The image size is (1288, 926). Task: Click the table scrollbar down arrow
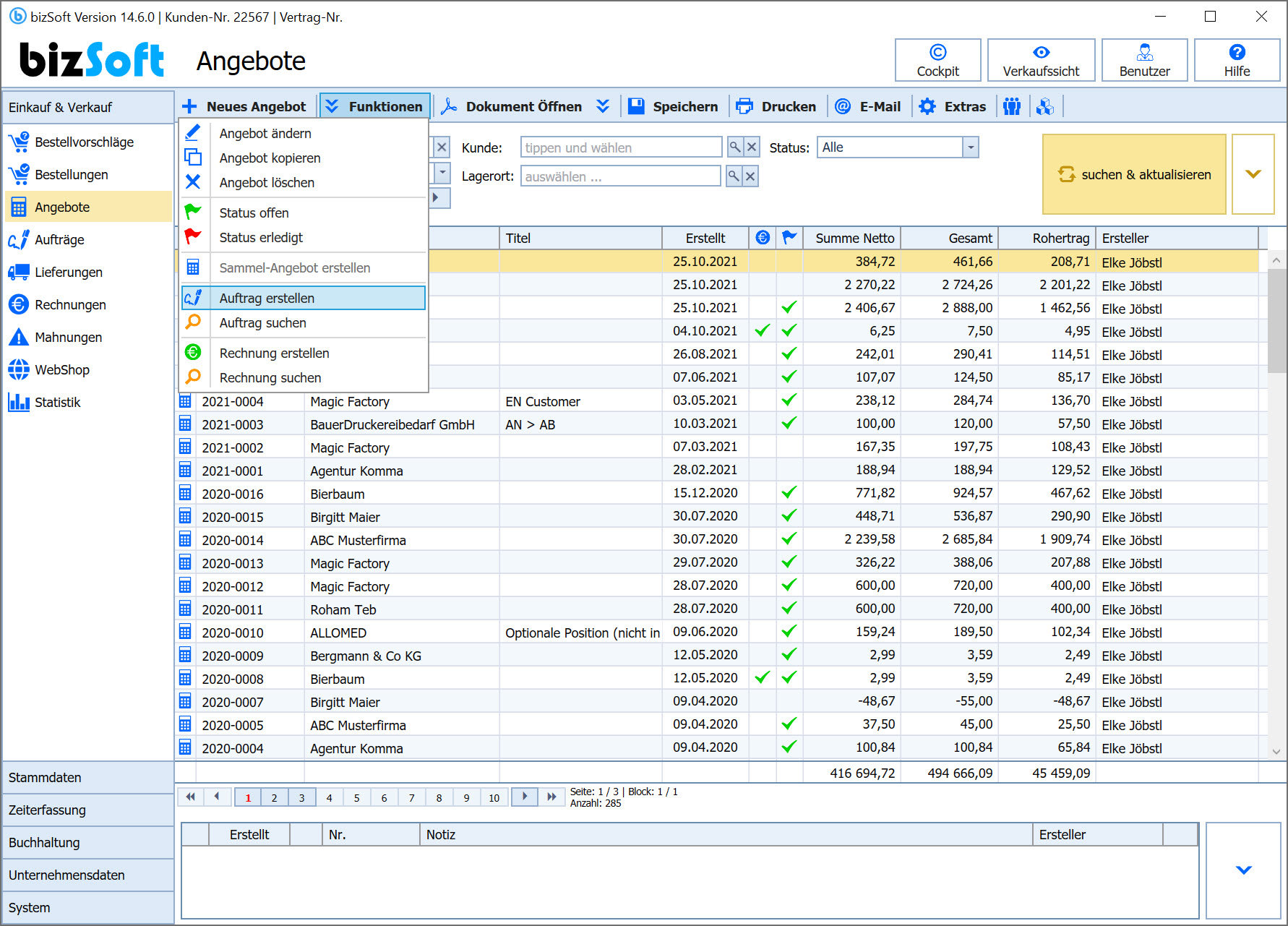pos(1276,752)
